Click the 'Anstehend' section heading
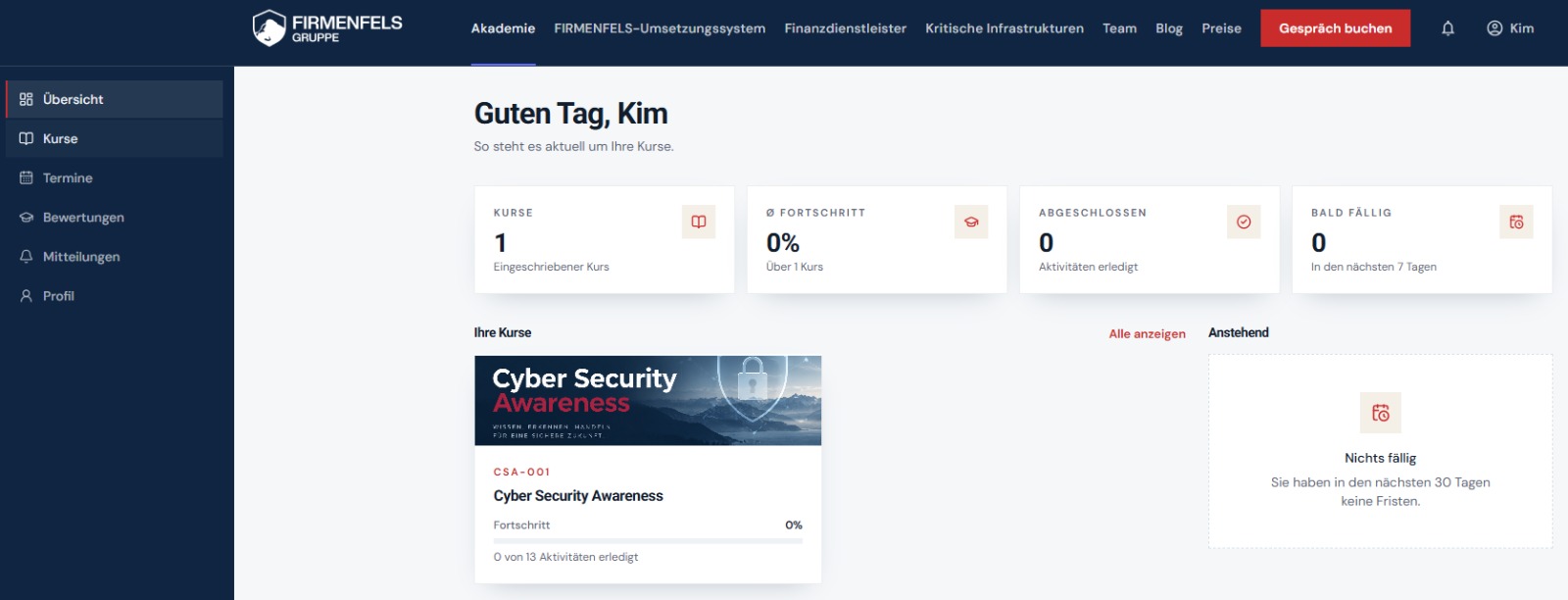The height and width of the screenshot is (600, 1568). 1238,332
